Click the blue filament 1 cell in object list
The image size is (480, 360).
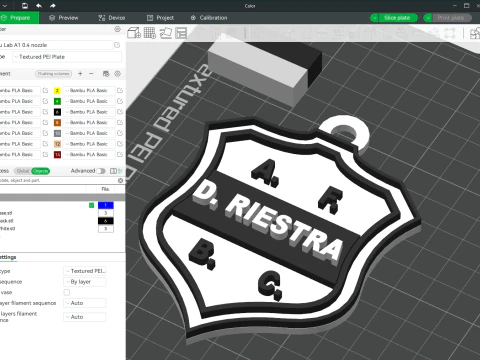pyautogui.click(x=106, y=205)
